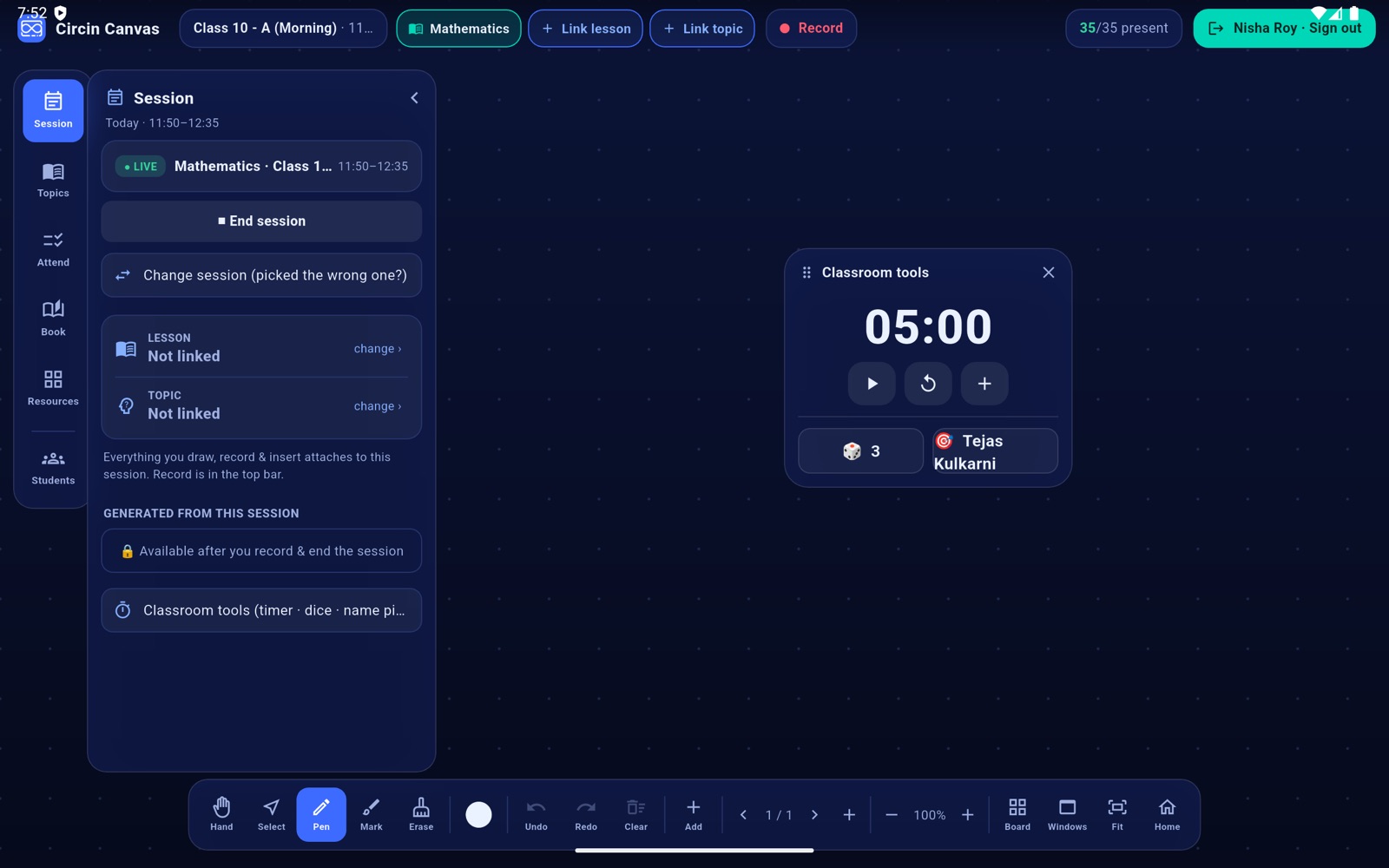Click Link topic in top bar

[x=702, y=29]
